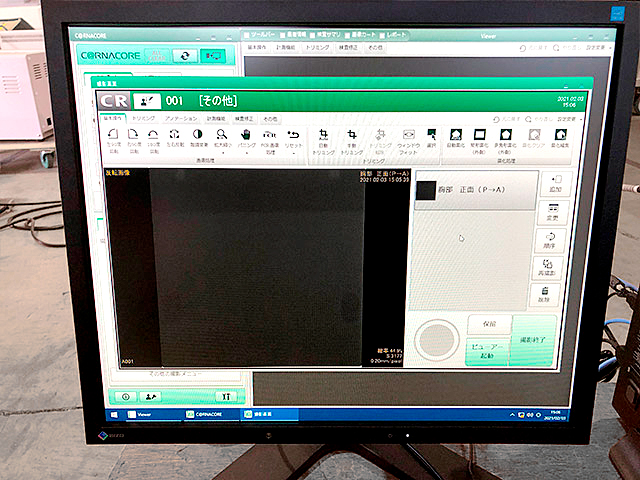Click the Re-exposure (再撮影) side button

tap(547, 268)
